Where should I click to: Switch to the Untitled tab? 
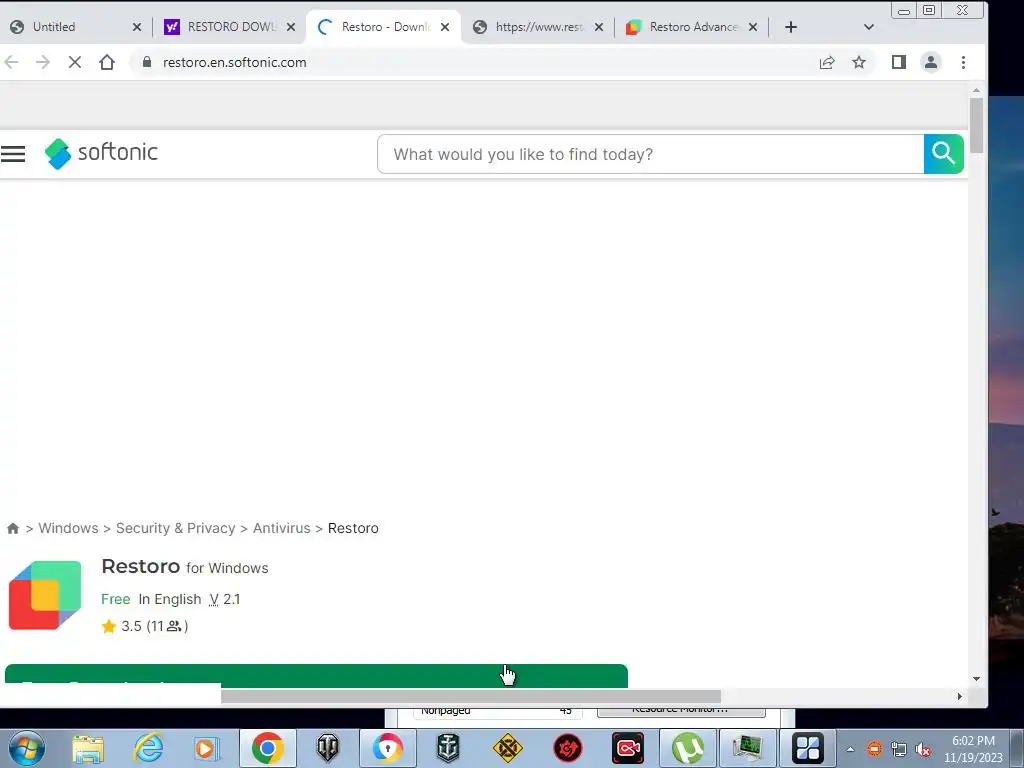click(73, 27)
